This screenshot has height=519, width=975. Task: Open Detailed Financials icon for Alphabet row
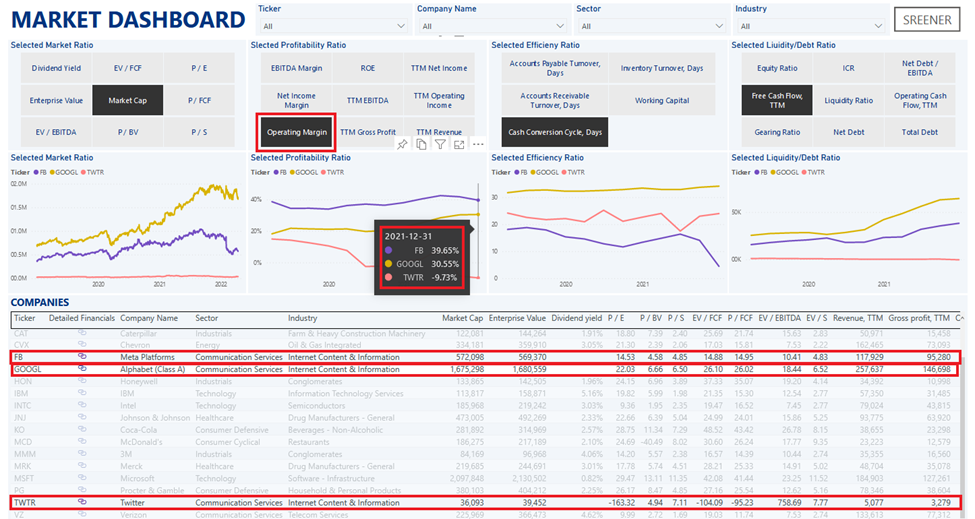pos(82,369)
